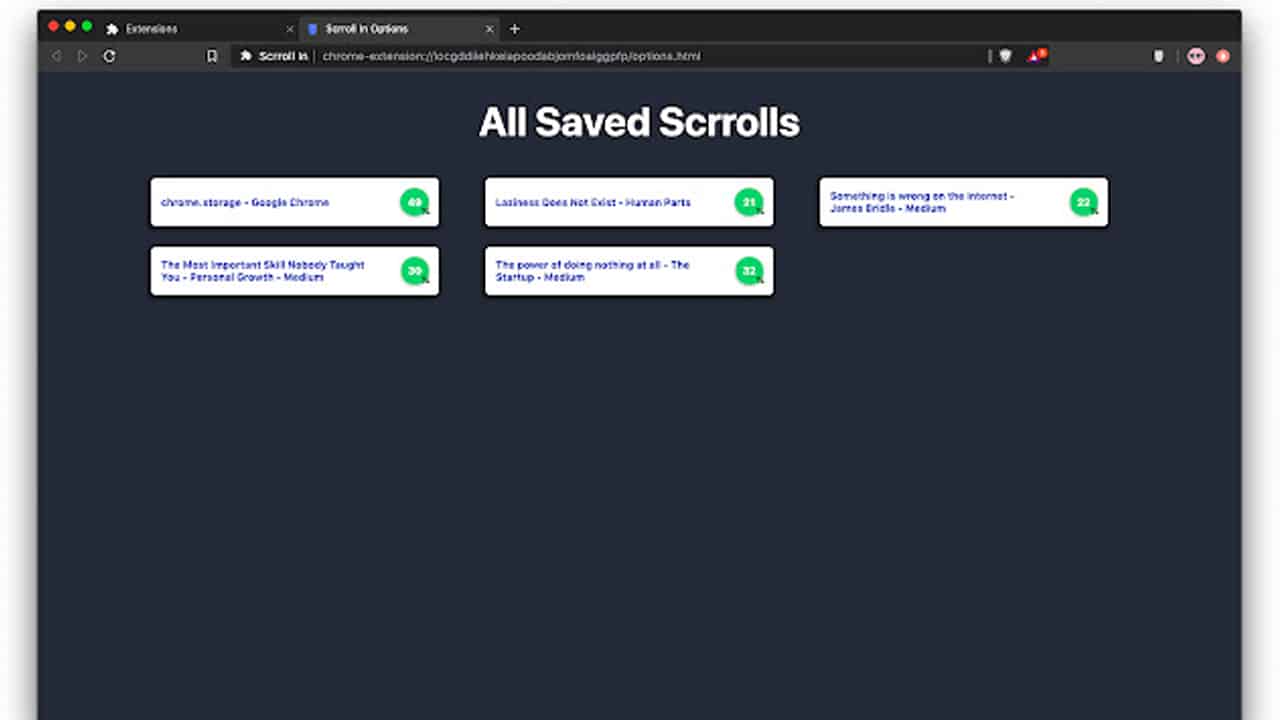Click the browser forward arrow
This screenshot has width=1280, height=720.
click(x=82, y=56)
